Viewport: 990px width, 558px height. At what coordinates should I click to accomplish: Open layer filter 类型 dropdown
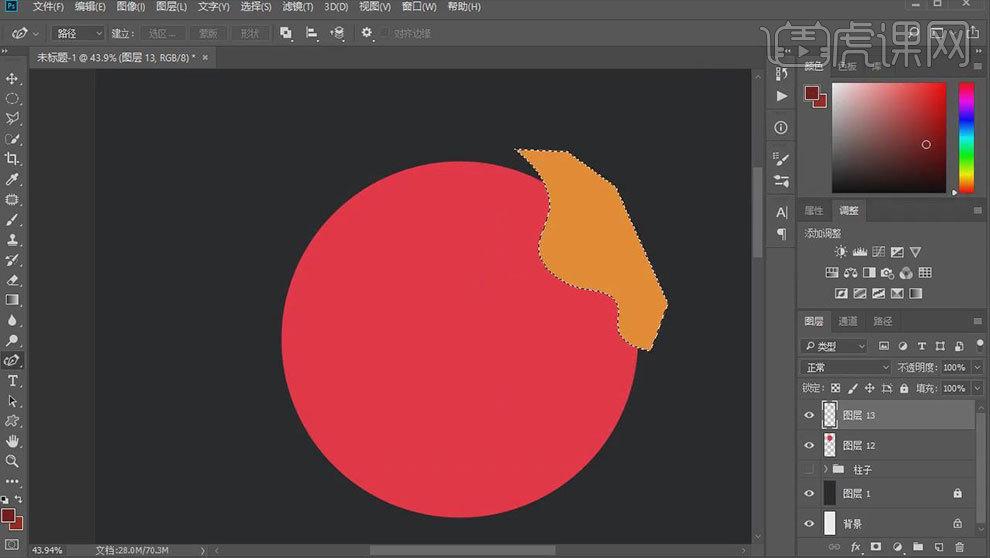(x=835, y=346)
